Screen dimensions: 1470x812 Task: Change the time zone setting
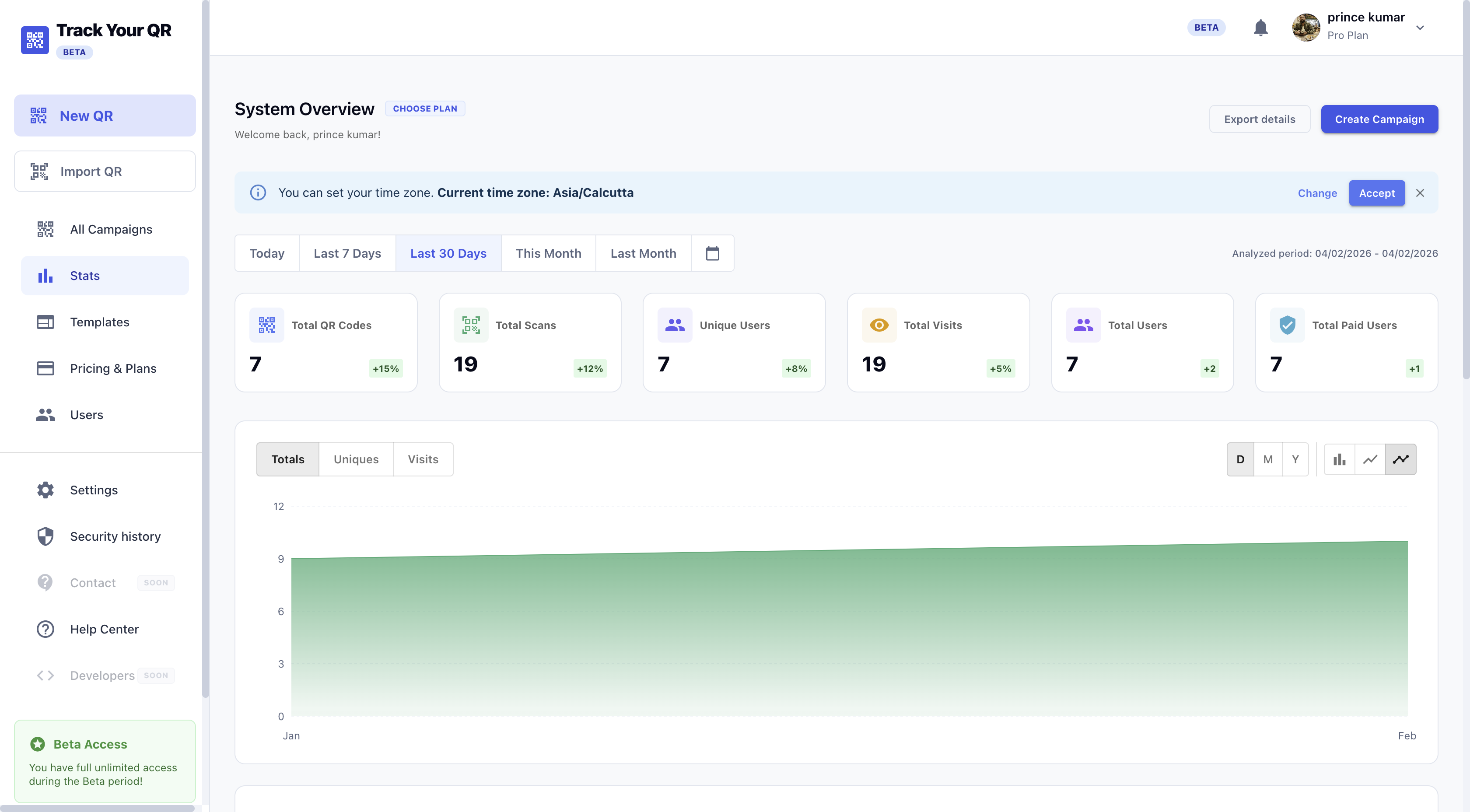pyautogui.click(x=1316, y=193)
